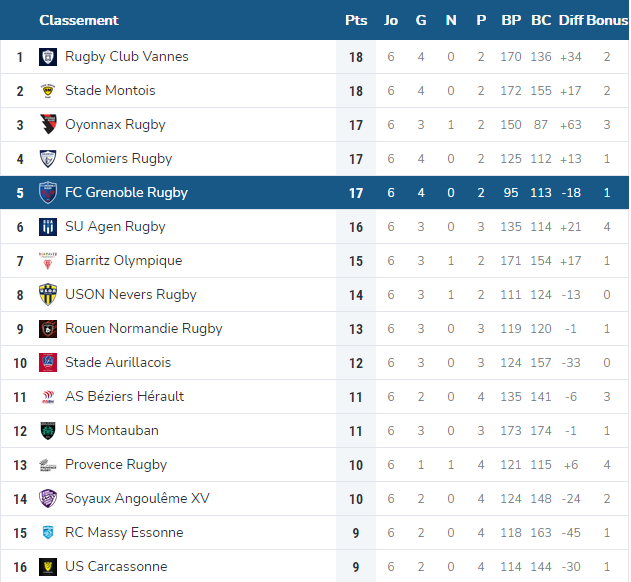Screen dimensions: 631x582
Task: Click the Bonus column header
Action: click(607, 20)
